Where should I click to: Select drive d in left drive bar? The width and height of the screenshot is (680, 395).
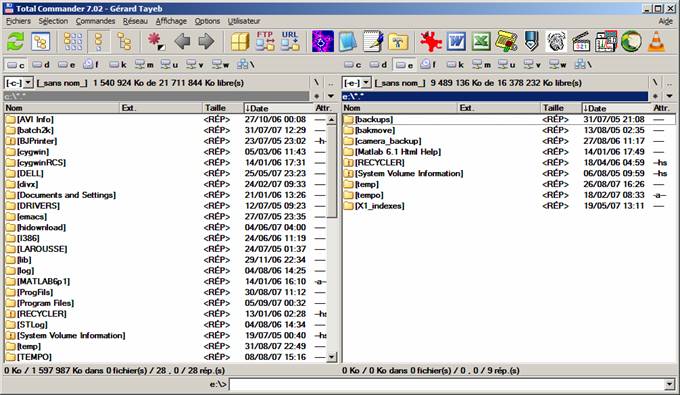coord(41,65)
